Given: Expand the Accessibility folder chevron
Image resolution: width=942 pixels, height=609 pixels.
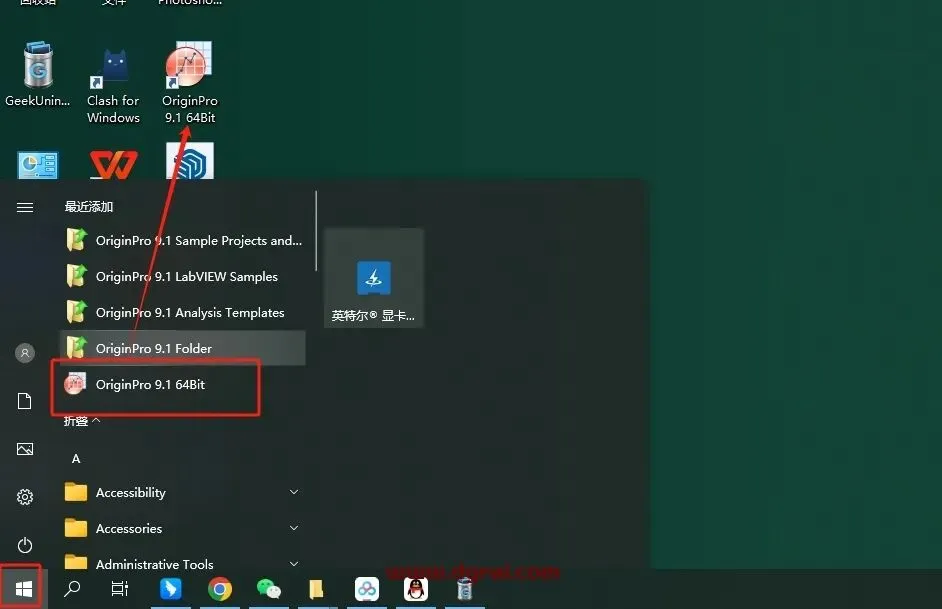Looking at the screenshot, I should pos(294,492).
